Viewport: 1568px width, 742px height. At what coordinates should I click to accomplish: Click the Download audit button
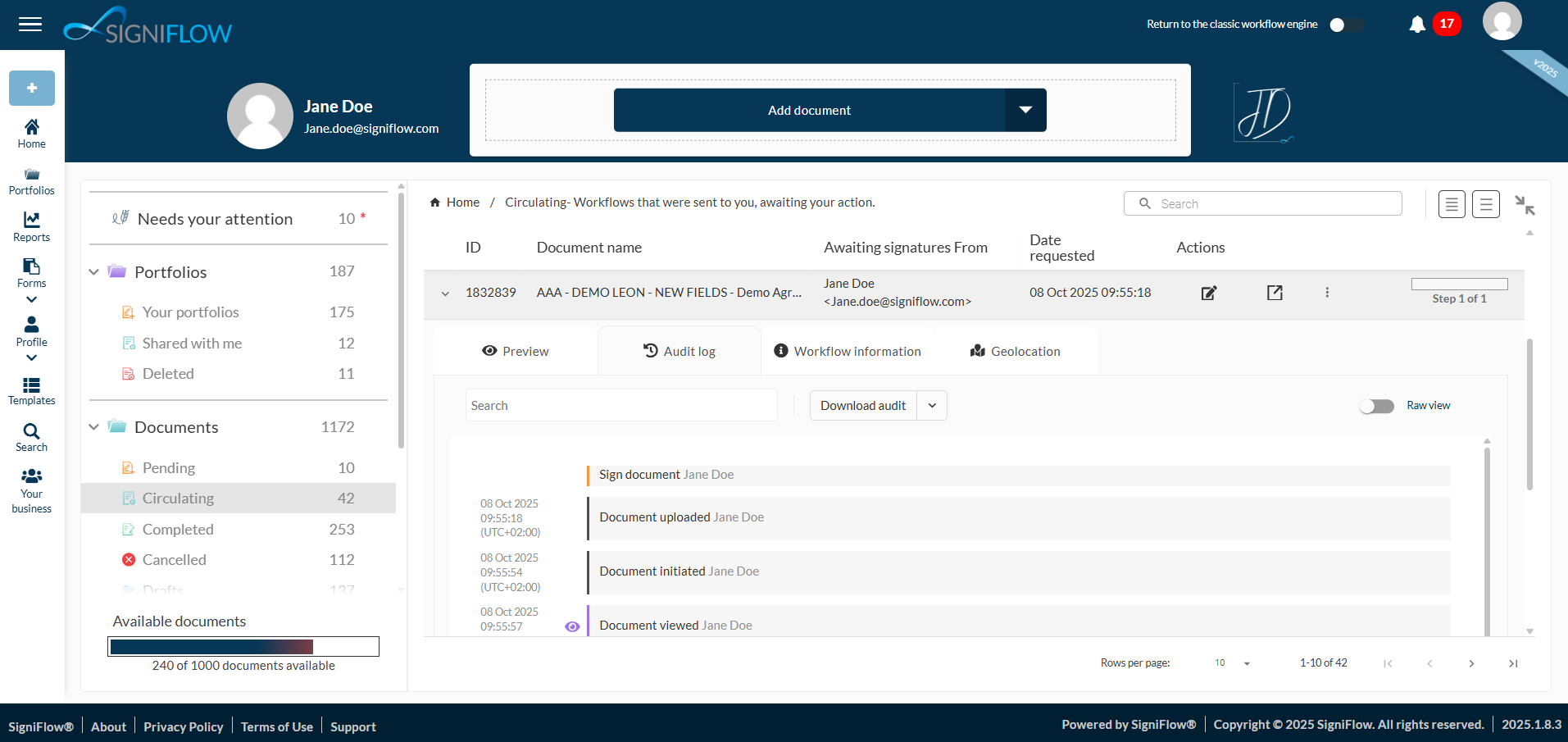tap(862, 405)
